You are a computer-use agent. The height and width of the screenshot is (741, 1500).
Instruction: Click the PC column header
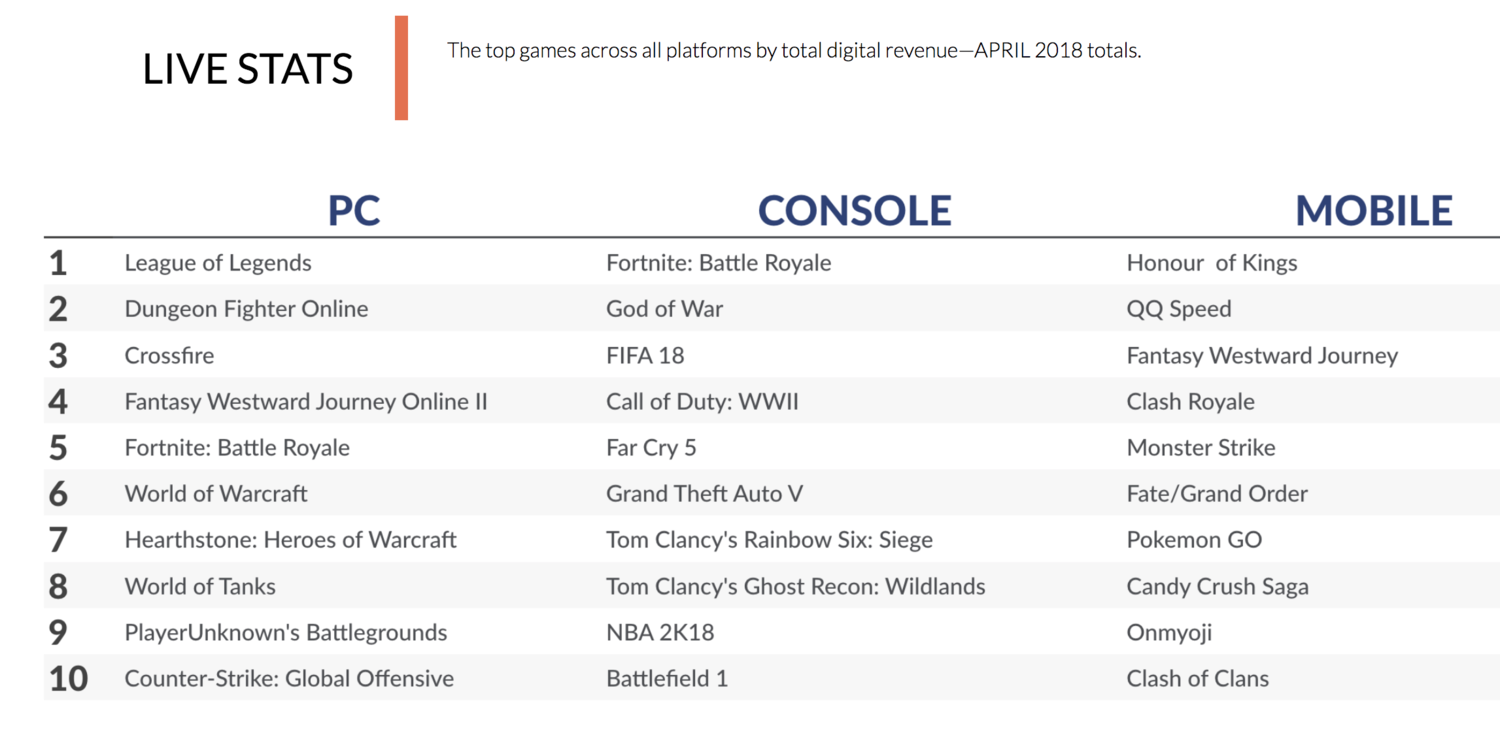(354, 210)
